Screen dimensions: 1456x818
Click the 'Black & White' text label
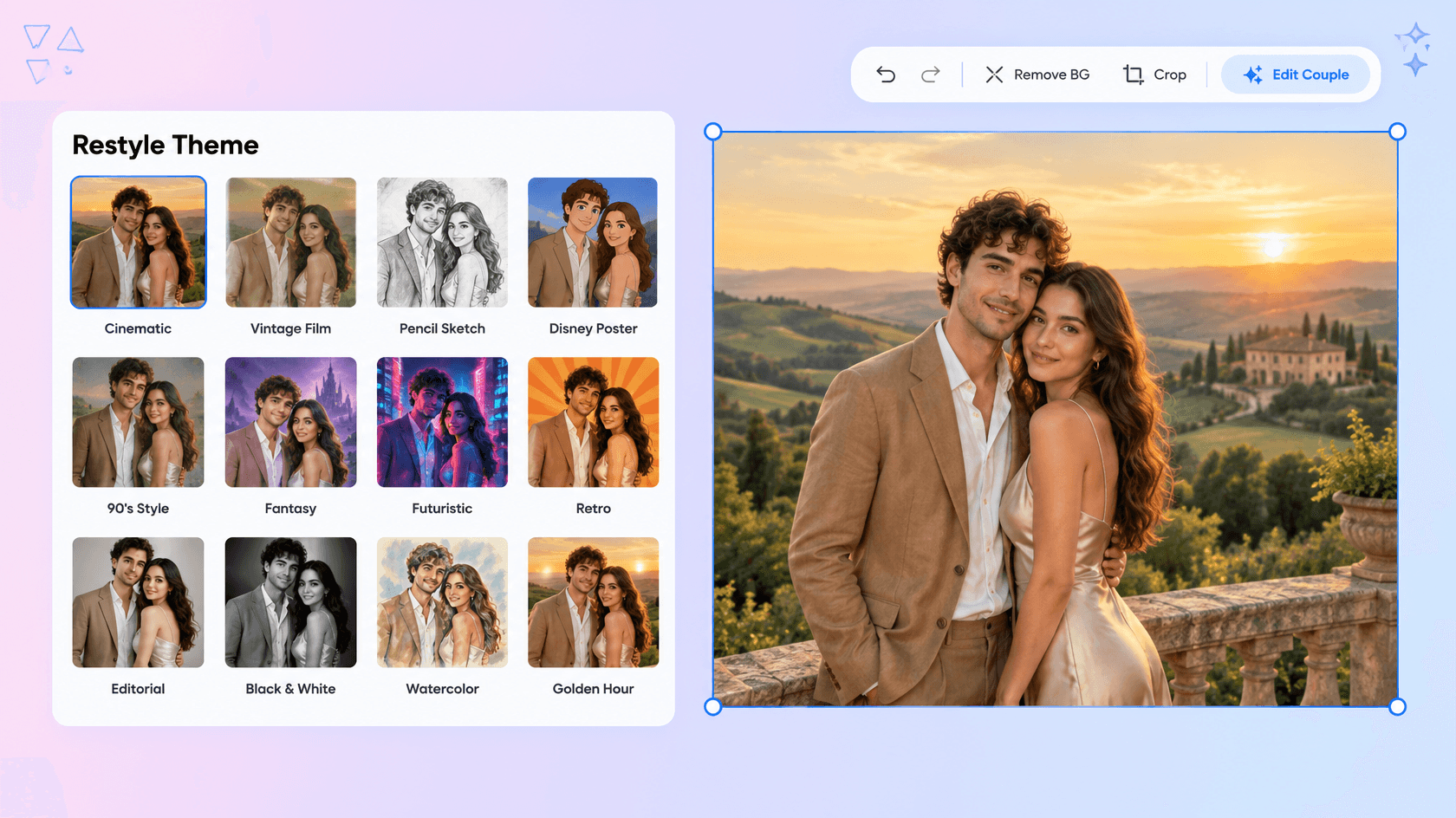tap(290, 689)
